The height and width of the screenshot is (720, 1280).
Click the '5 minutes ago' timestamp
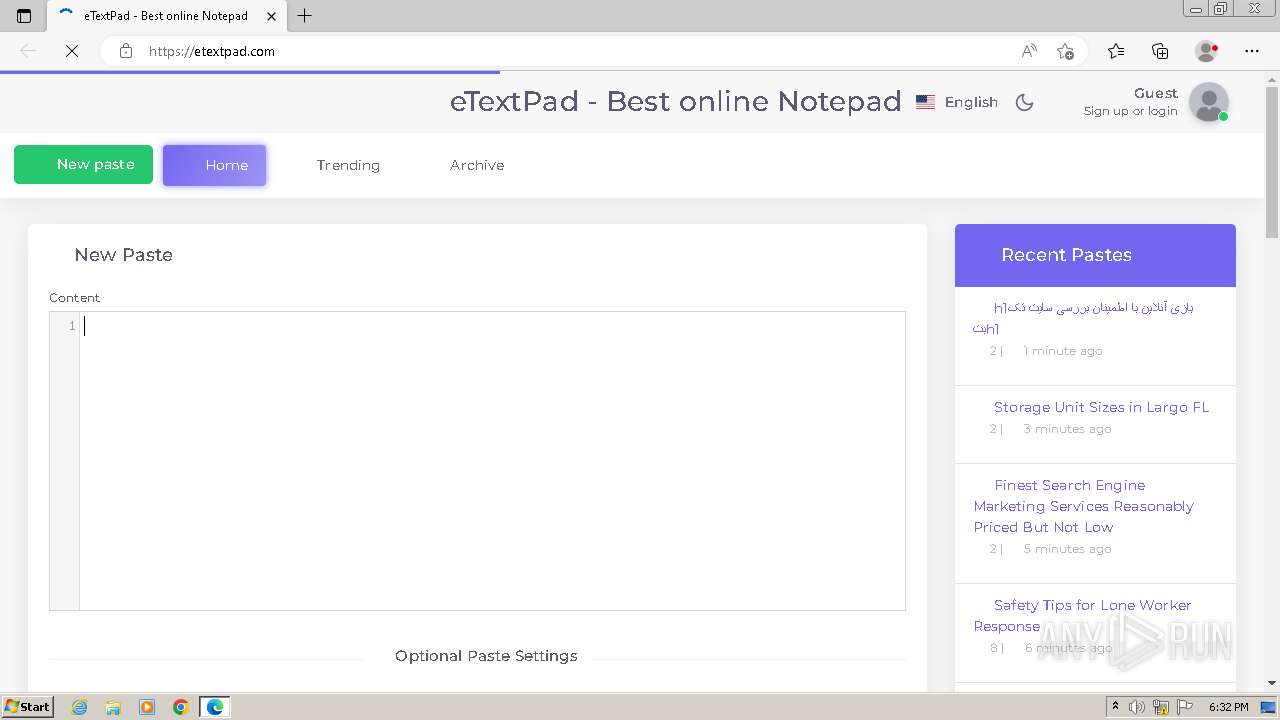(x=1067, y=549)
